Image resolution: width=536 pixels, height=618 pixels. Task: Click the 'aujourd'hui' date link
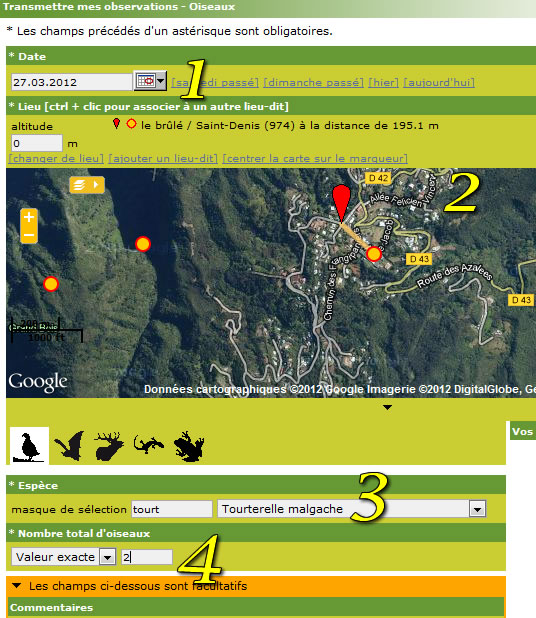pos(439,83)
